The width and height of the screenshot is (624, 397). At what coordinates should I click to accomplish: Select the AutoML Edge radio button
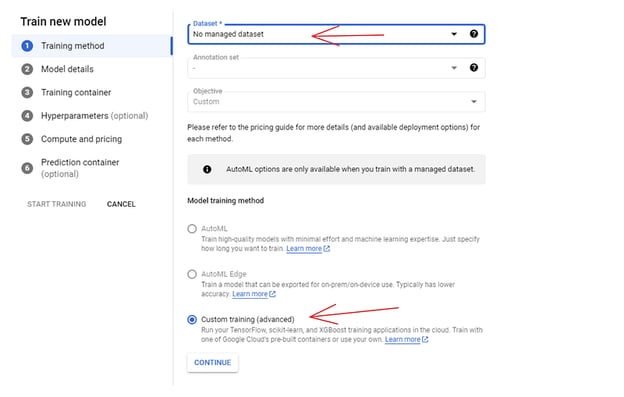click(192, 274)
